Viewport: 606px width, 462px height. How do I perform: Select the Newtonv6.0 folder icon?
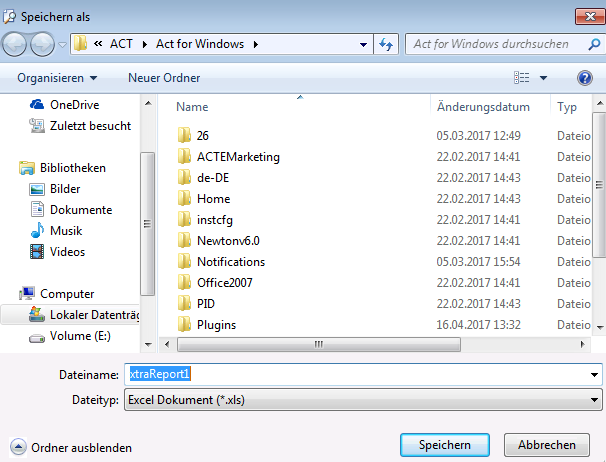184,240
